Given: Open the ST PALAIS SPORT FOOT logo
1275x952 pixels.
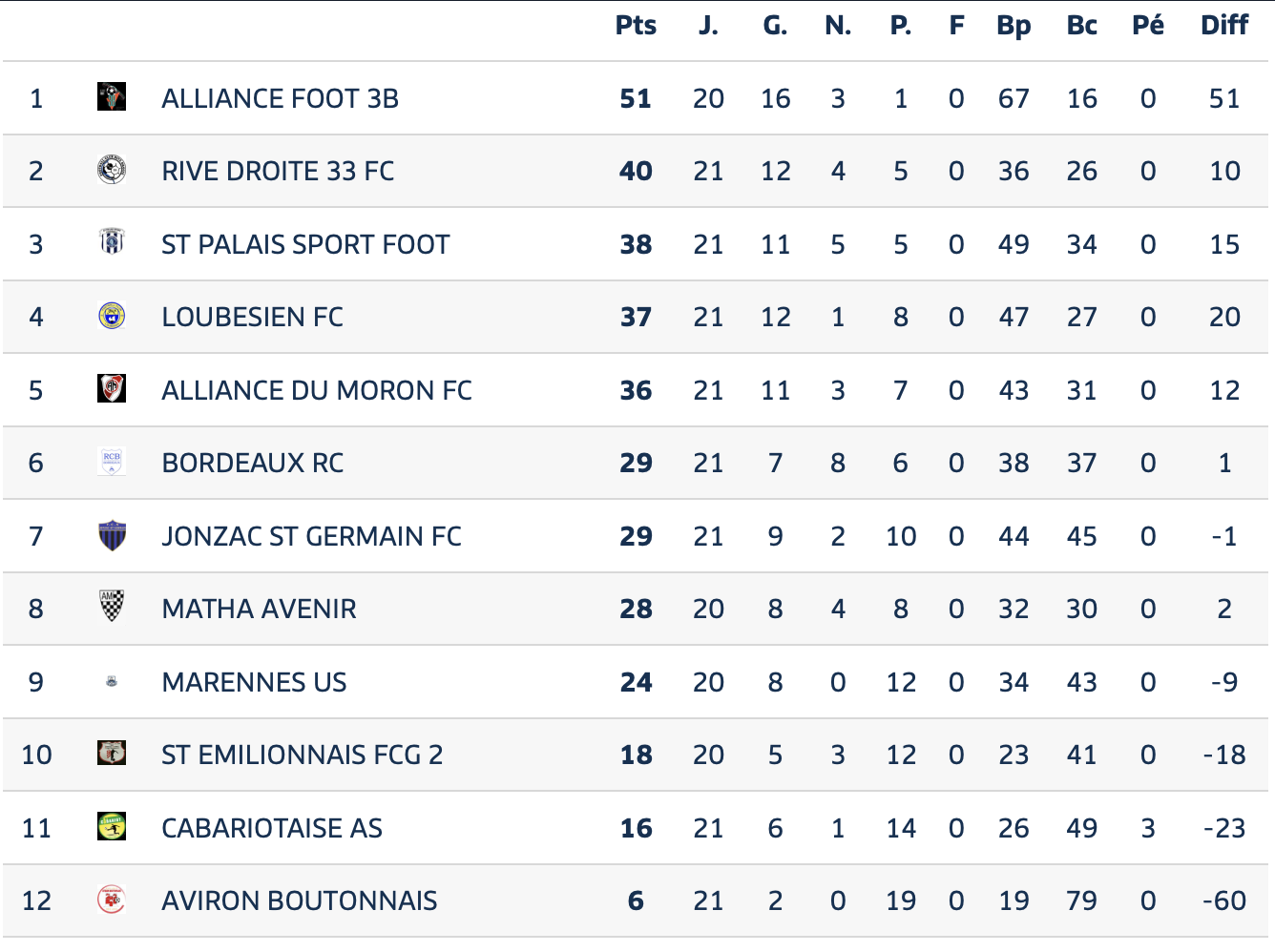Looking at the screenshot, I should (112, 242).
